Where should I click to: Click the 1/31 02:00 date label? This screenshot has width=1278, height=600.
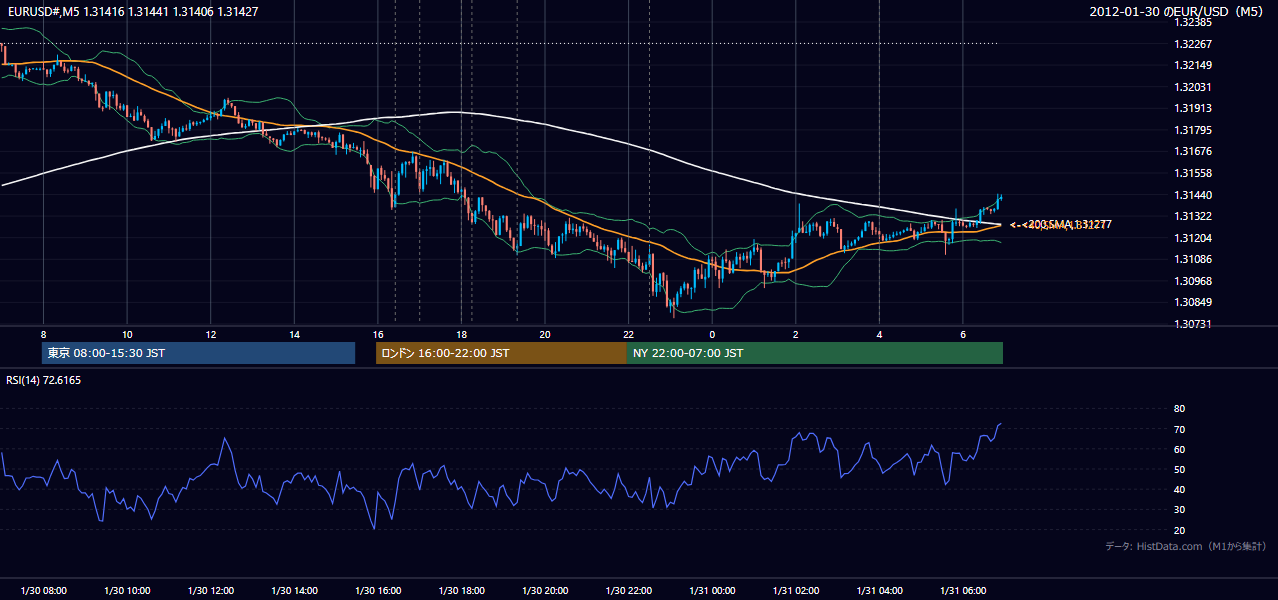click(795, 591)
